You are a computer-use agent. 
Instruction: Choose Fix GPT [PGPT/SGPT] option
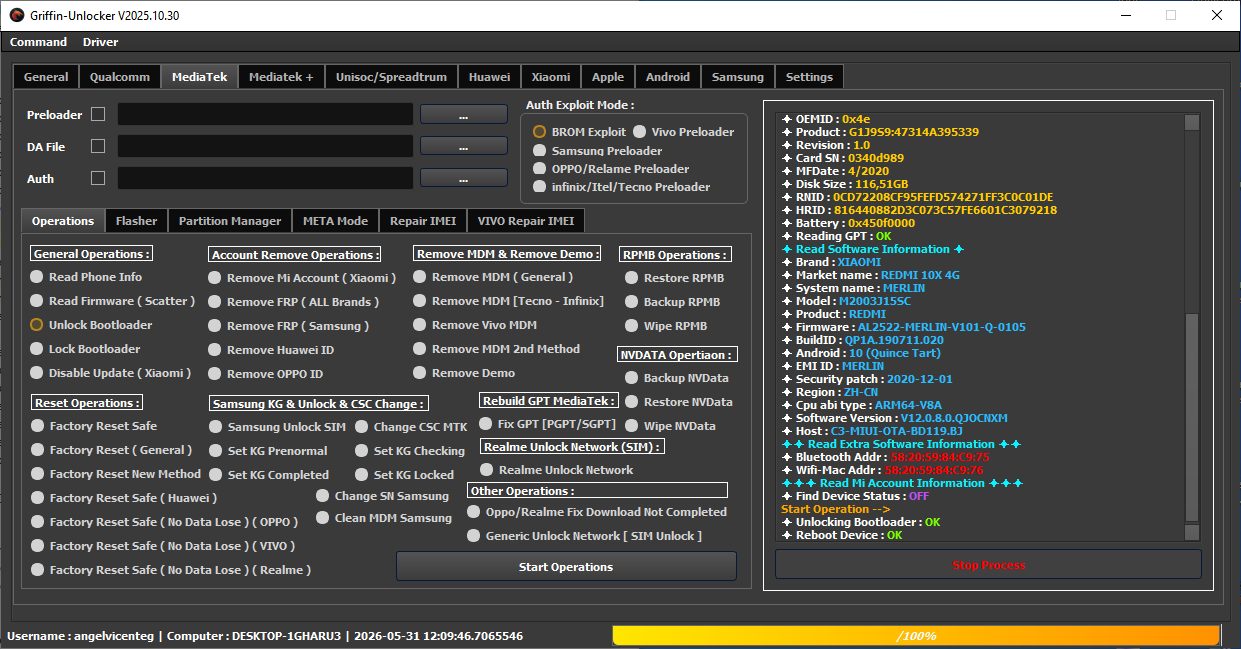tap(547, 424)
